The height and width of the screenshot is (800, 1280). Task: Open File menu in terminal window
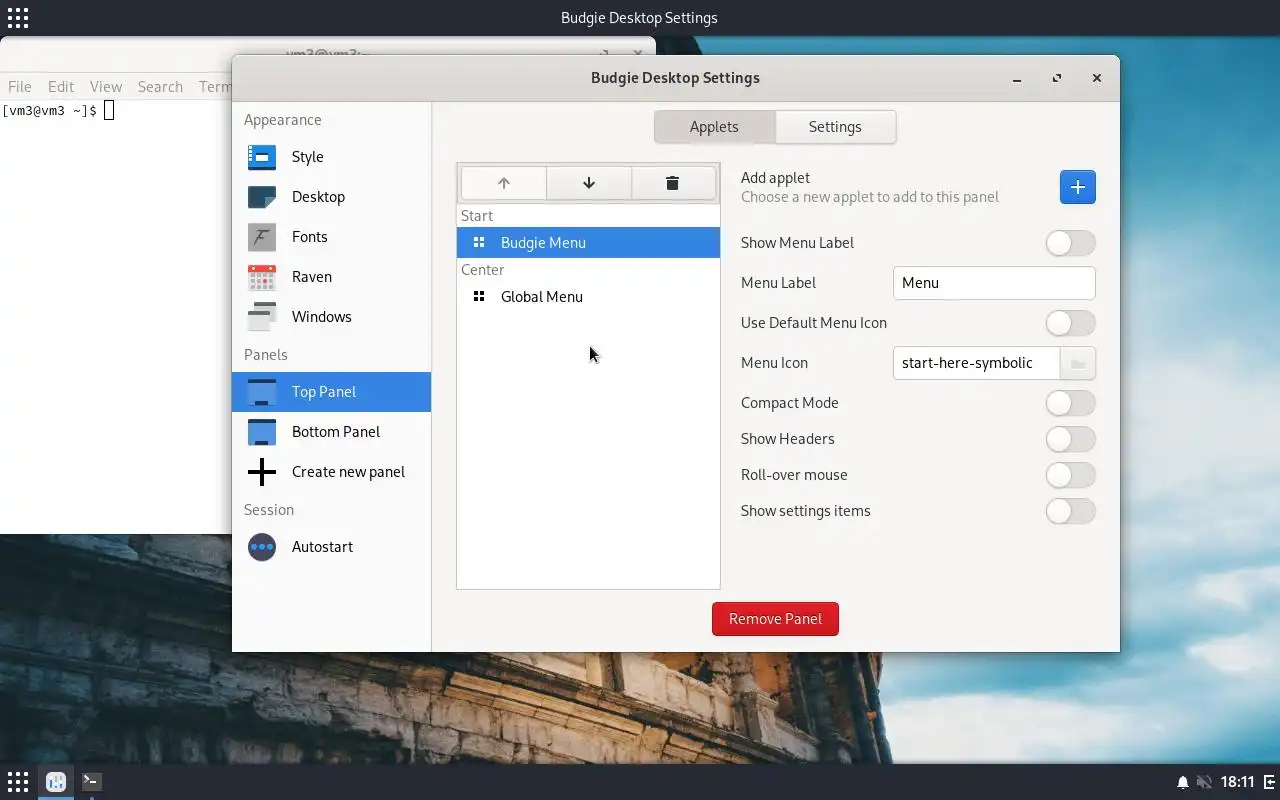tap(19, 87)
